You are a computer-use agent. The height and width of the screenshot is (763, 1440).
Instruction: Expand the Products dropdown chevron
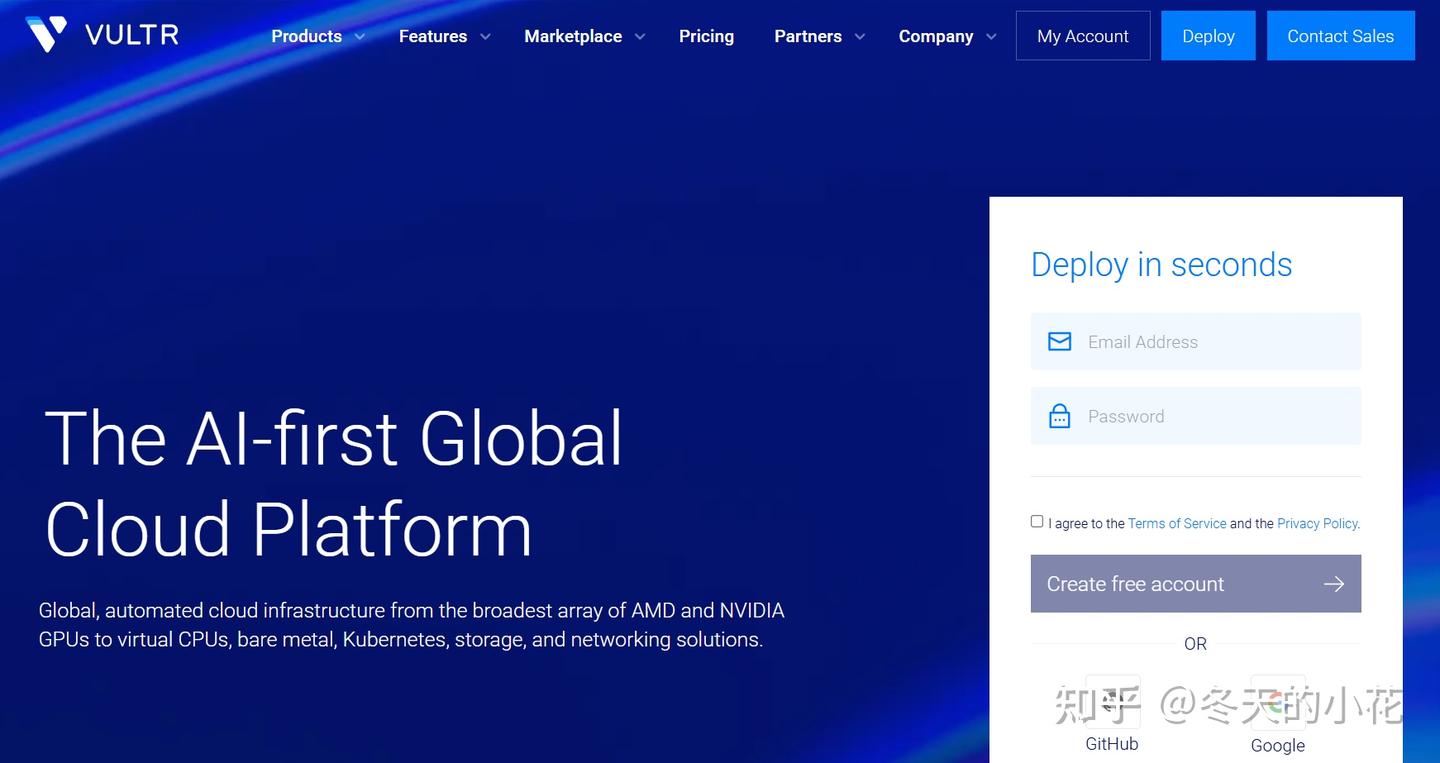click(x=360, y=37)
